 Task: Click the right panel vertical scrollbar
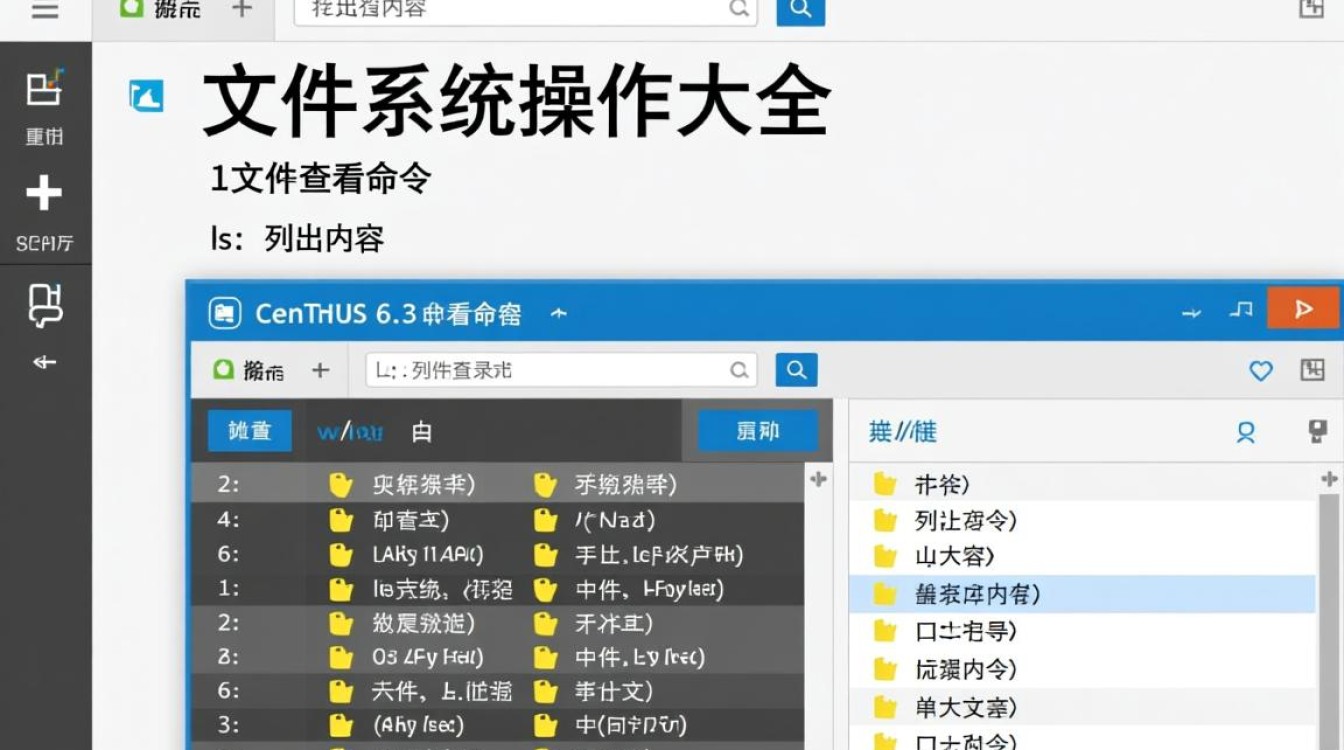(x=1330, y=620)
